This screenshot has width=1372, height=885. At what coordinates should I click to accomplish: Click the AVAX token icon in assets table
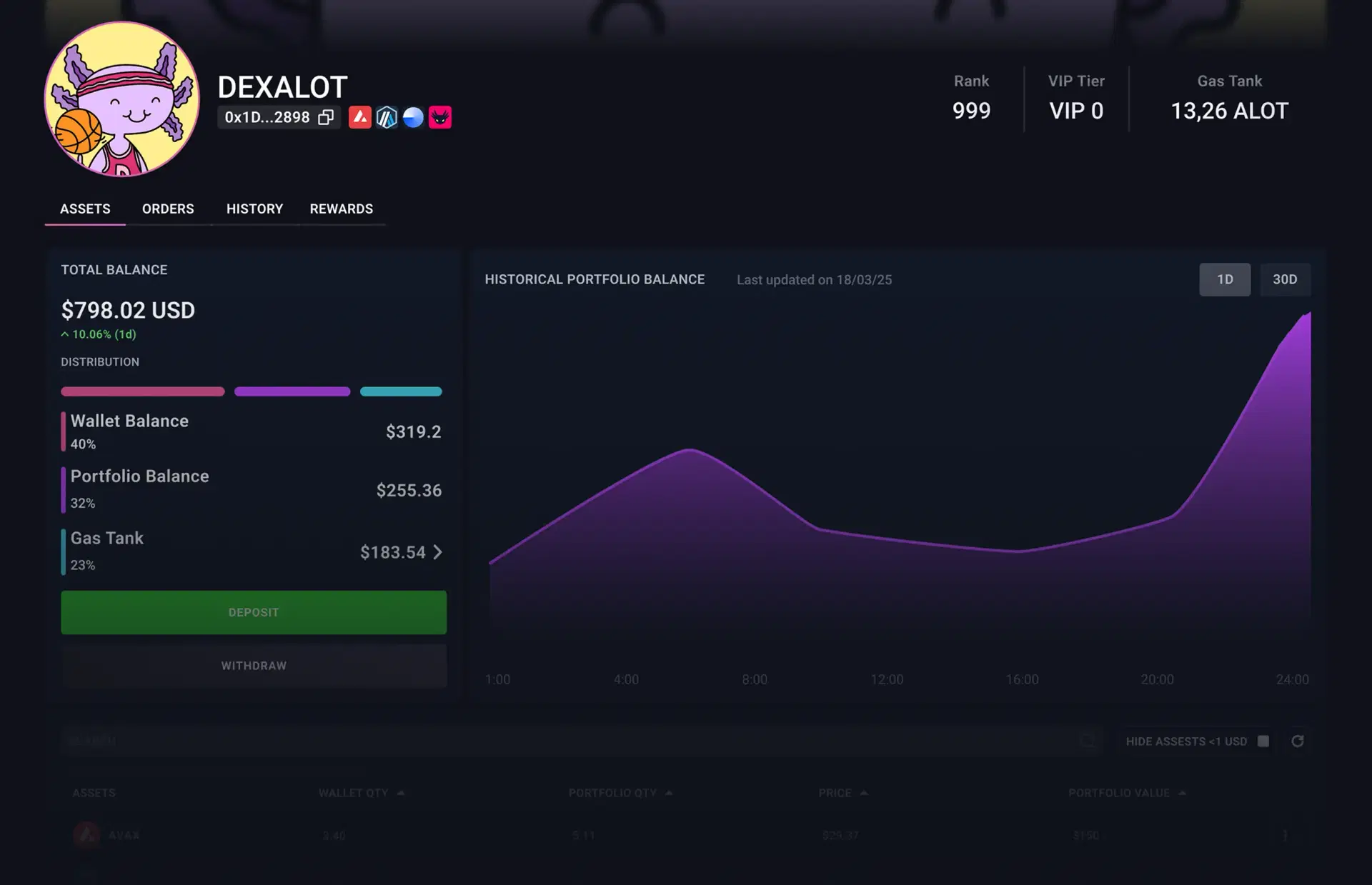86,834
